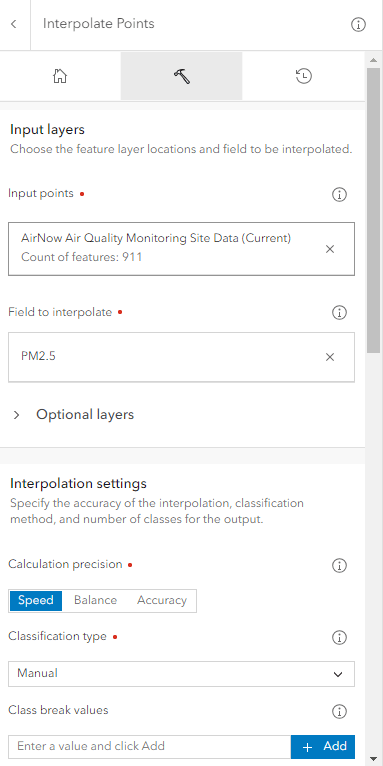Click the Add class break button
The width and height of the screenshot is (383, 766).
point(323,746)
